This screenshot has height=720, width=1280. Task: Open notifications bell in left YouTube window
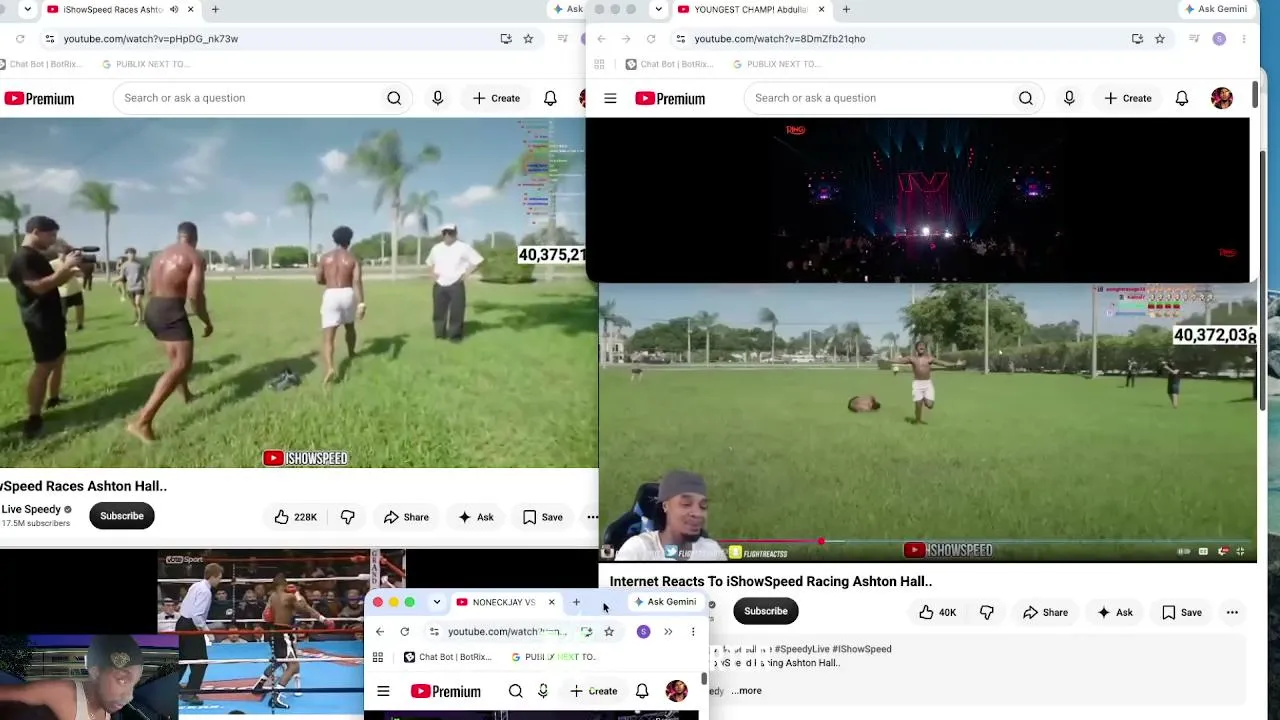click(550, 98)
